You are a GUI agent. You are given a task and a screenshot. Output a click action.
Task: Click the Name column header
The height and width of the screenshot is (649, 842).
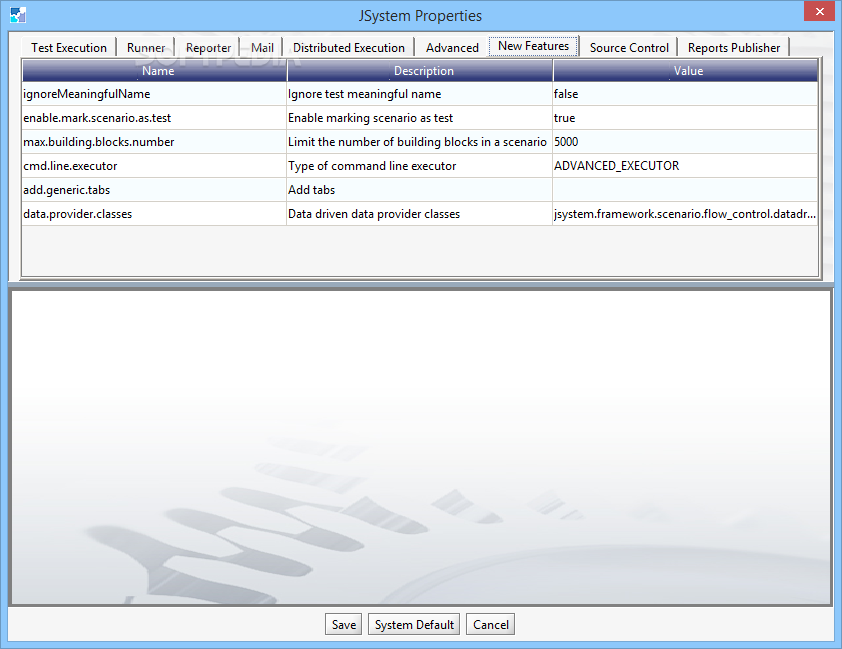155,71
